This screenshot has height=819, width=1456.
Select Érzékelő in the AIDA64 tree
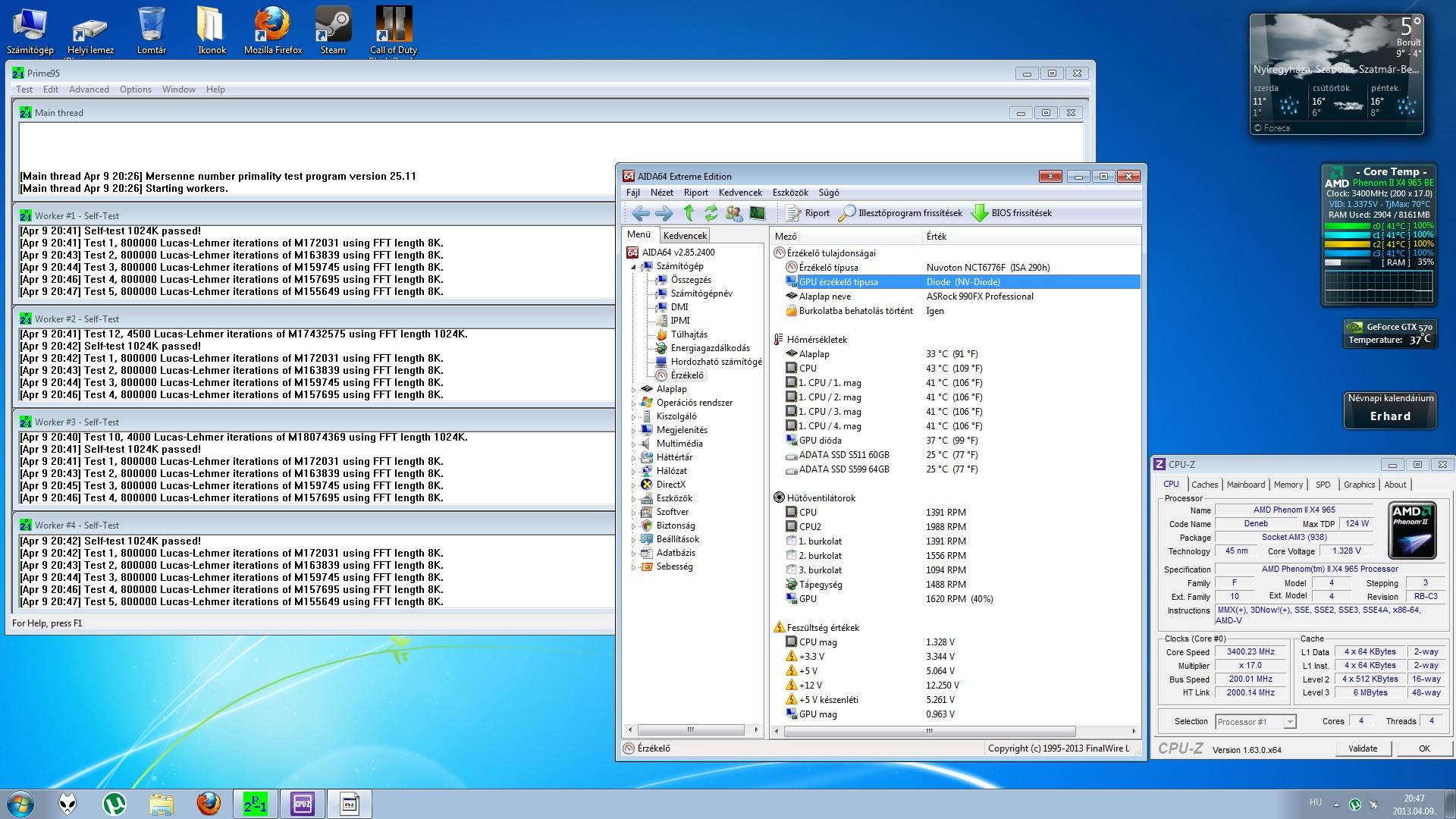coord(687,375)
